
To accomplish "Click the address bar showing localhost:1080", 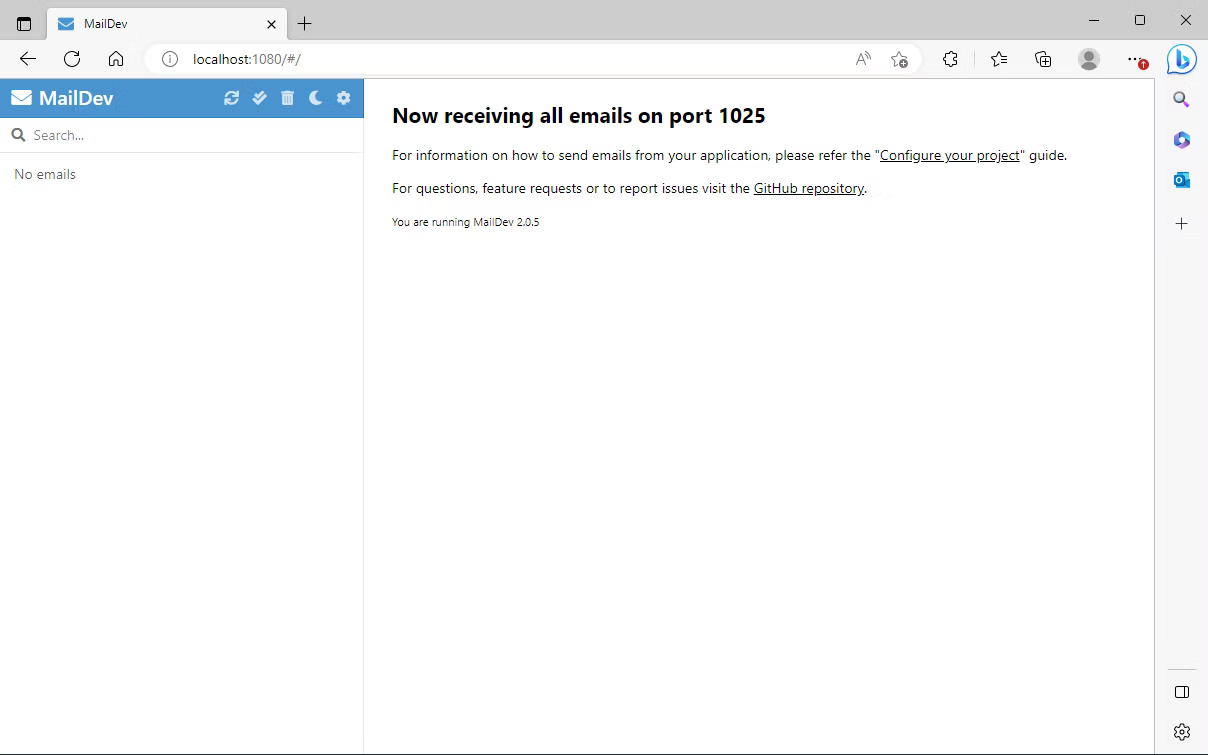I will point(500,59).
